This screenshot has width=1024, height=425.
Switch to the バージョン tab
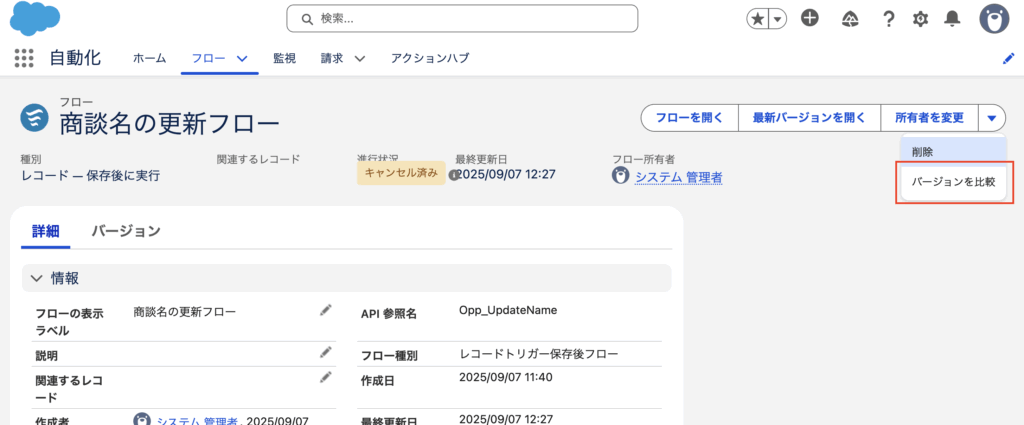pyautogui.click(x=126, y=231)
